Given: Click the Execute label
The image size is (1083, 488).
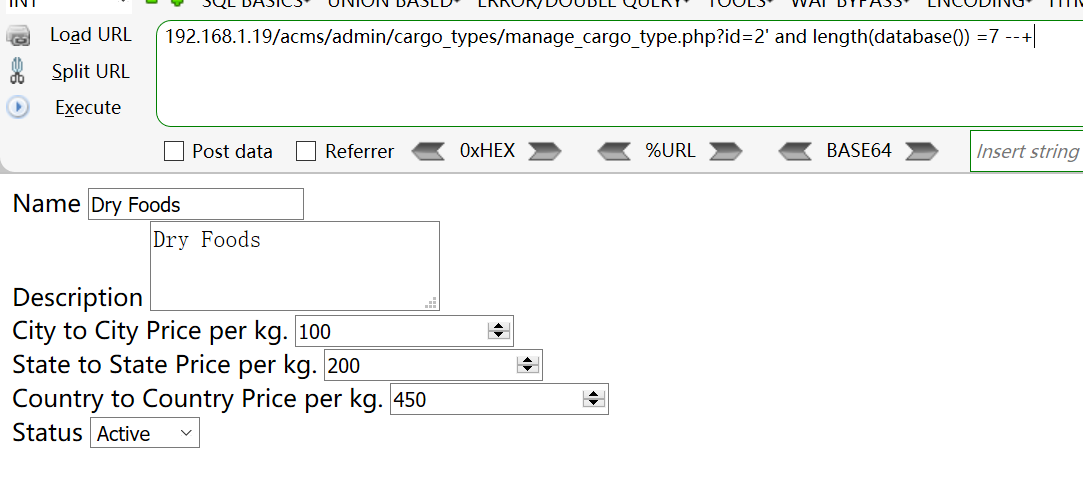Looking at the screenshot, I should pos(88,108).
